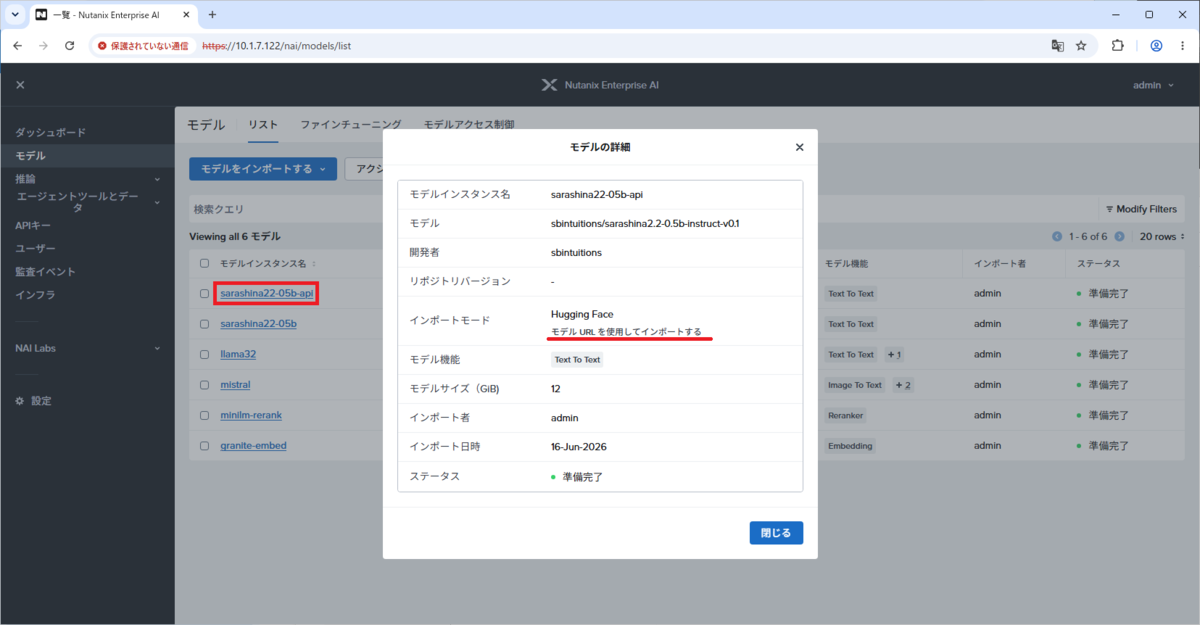Open the granite-embed model link

[253, 445]
